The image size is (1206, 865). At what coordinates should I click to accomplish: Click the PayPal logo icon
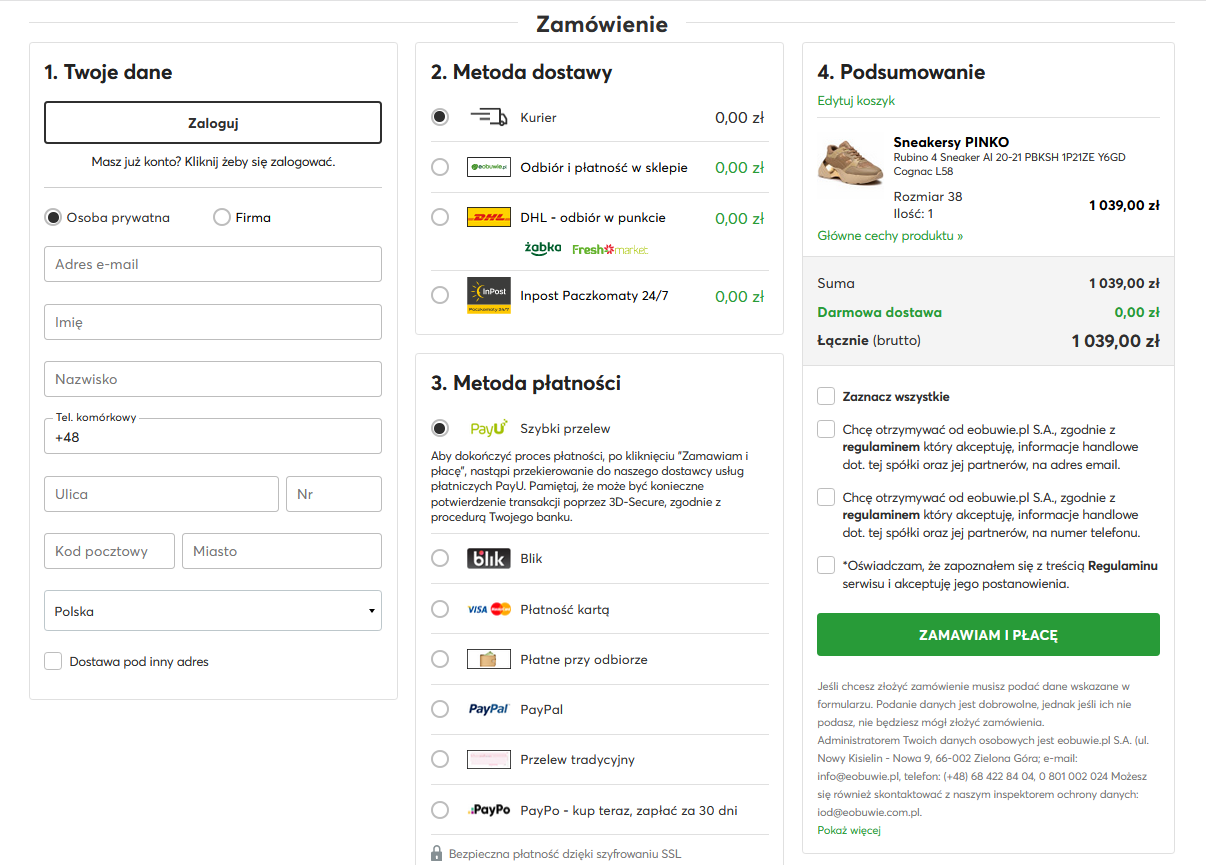point(488,709)
